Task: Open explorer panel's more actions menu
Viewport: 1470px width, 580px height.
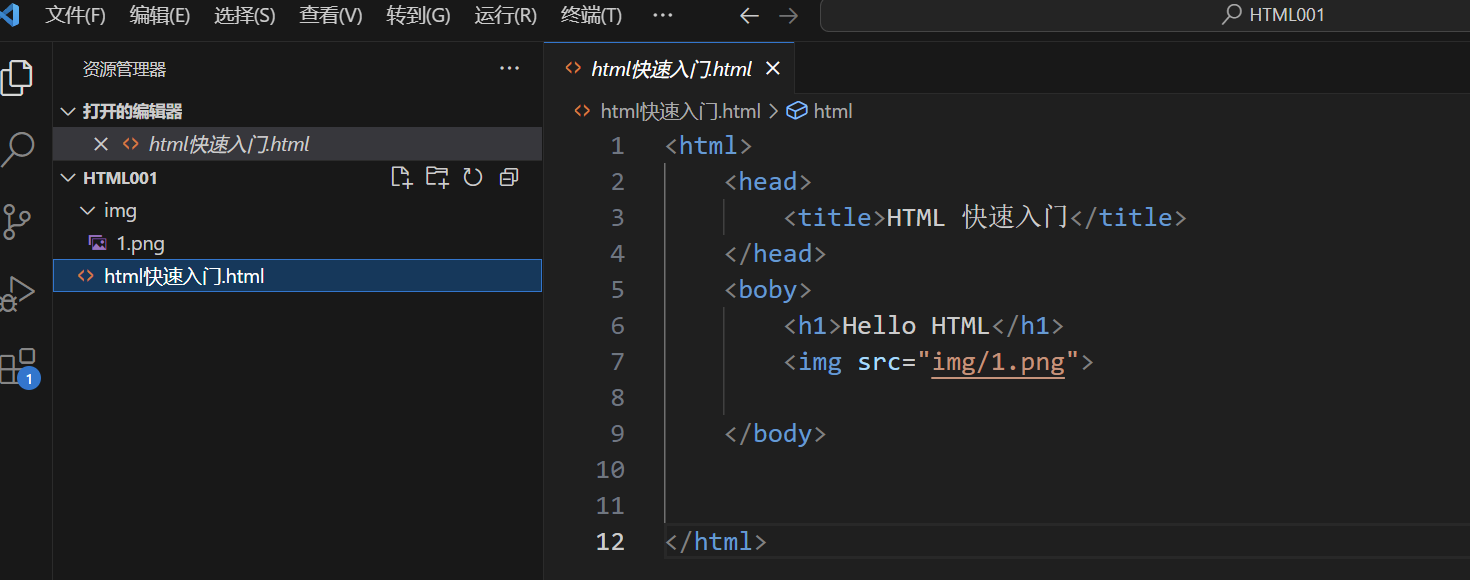Action: [x=509, y=69]
